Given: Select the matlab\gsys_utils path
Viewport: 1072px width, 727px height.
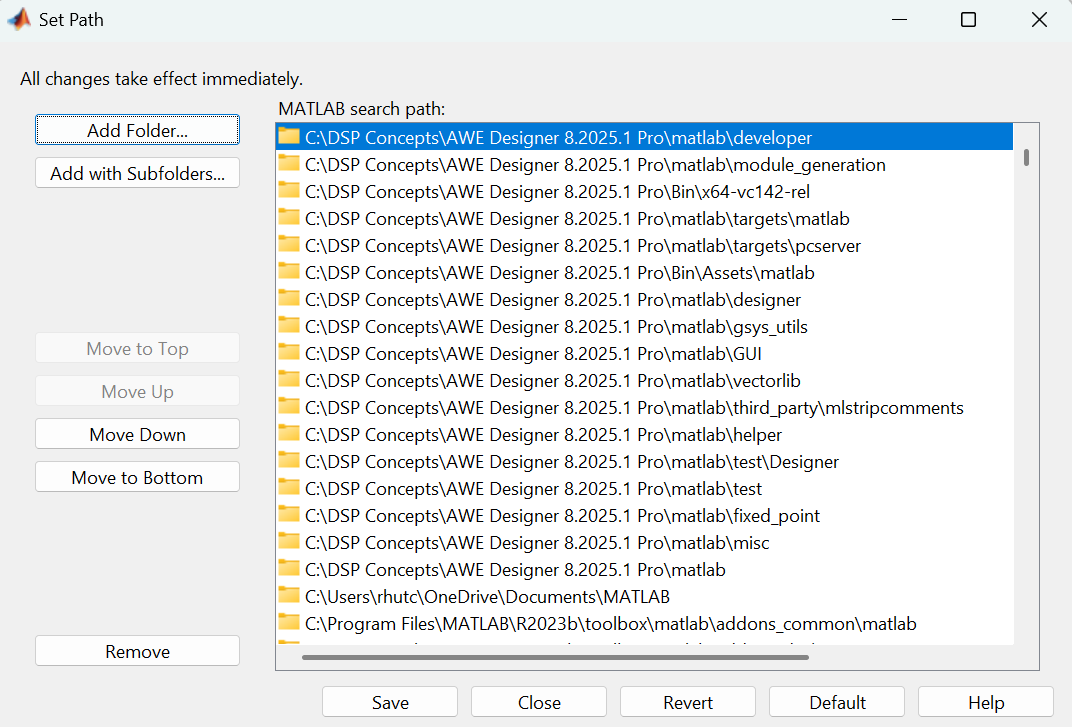Looking at the screenshot, I should pos(644,326).
